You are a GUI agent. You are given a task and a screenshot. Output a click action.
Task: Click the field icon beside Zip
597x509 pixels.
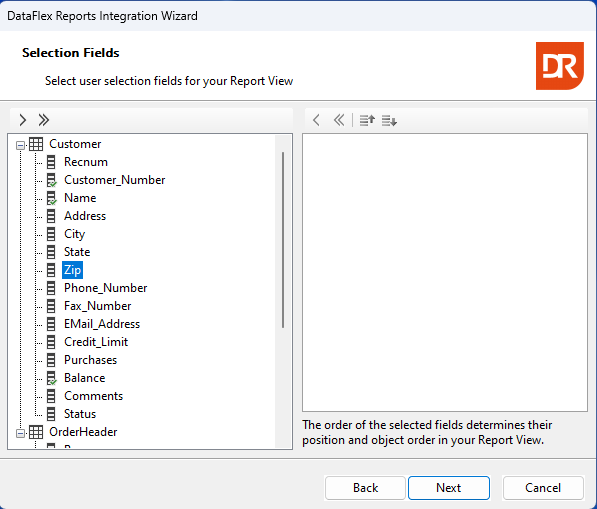51,270
